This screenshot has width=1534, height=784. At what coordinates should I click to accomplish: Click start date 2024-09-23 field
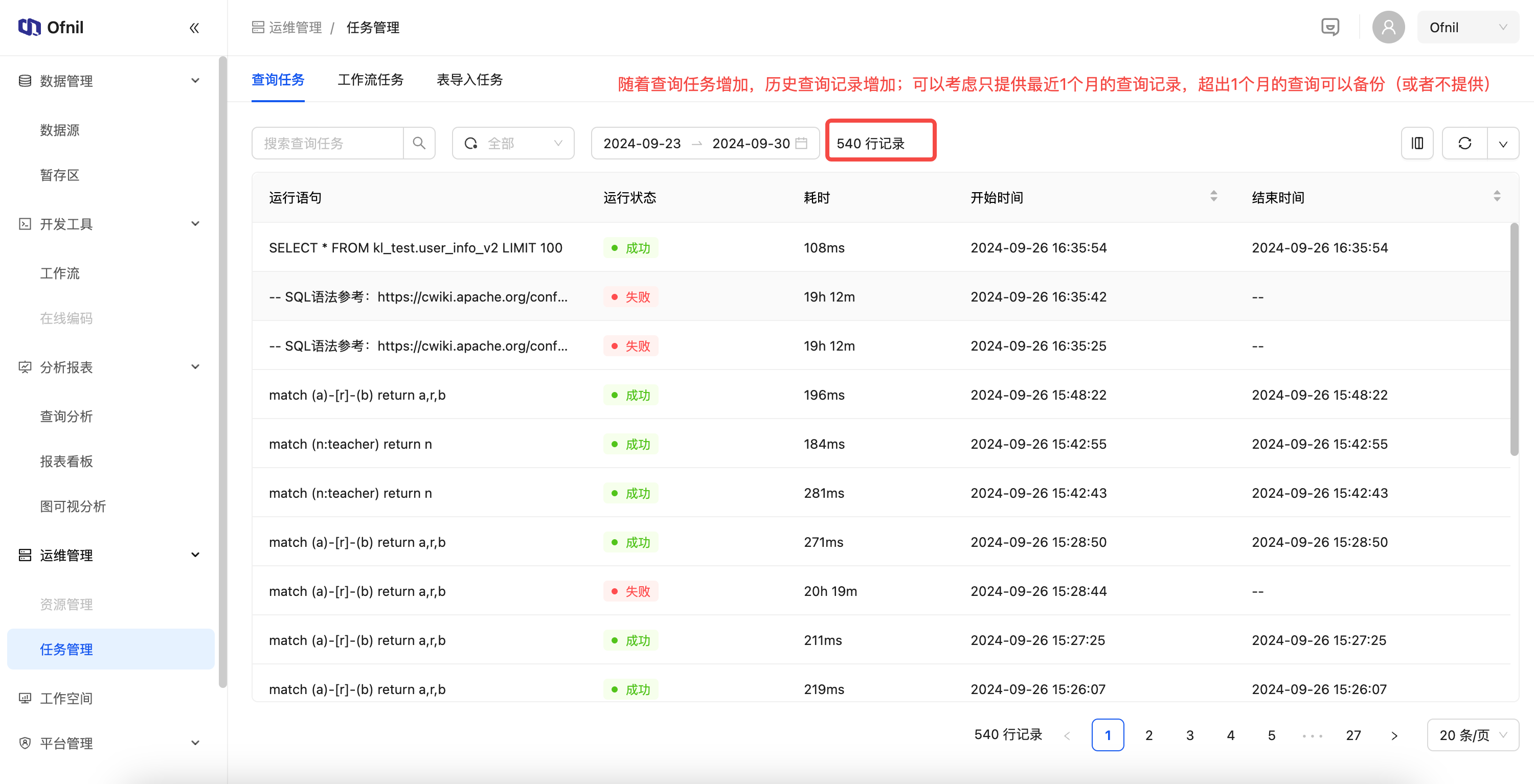pos(642,144)
